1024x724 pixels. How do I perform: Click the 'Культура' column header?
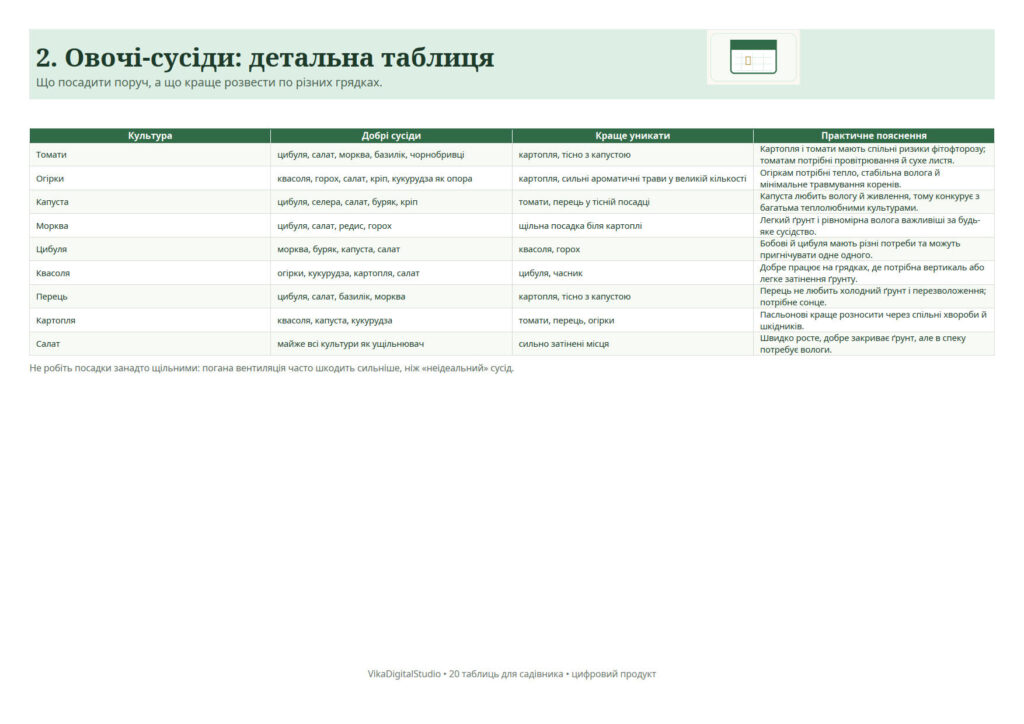(150, 136)
